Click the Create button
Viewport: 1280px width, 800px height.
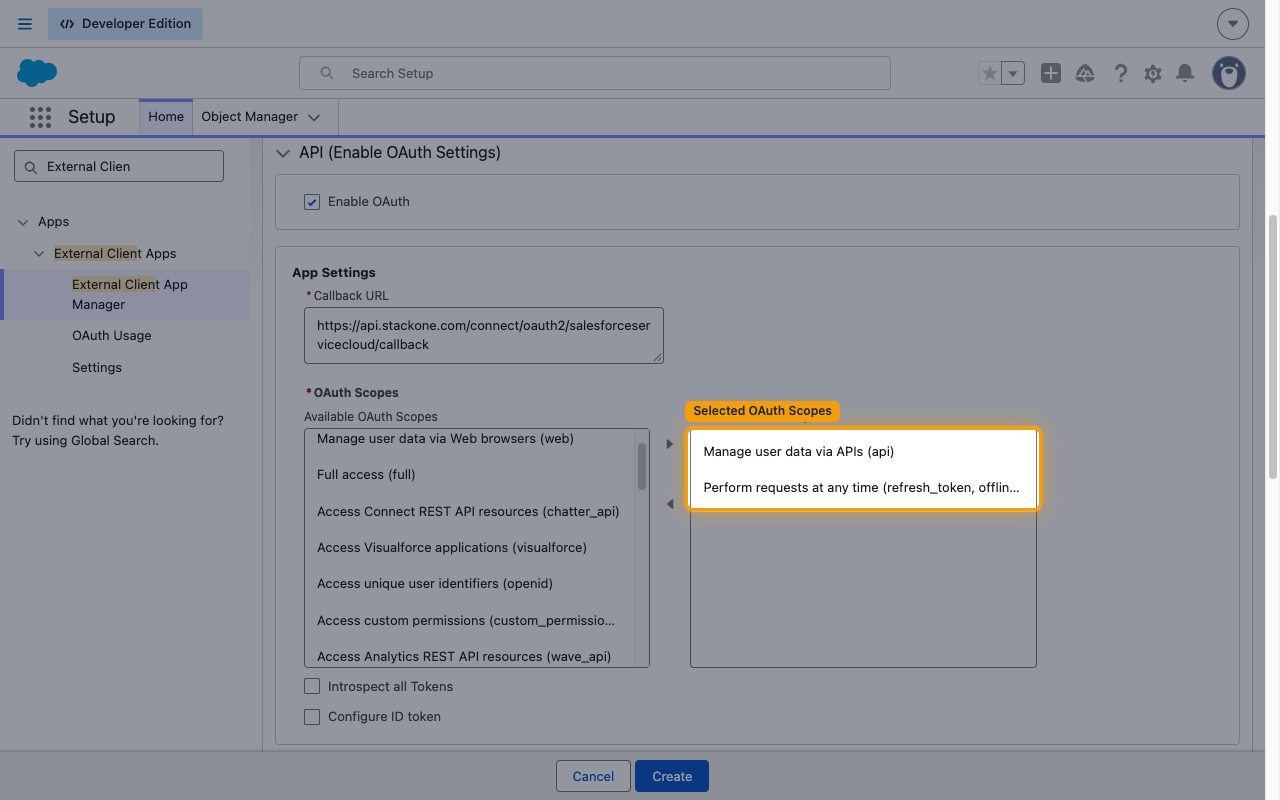point(672,776)
